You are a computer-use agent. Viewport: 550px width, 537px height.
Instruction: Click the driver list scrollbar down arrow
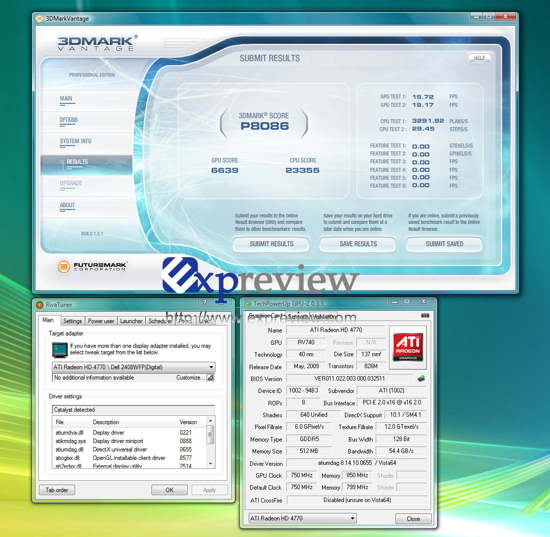click(210, 464)
